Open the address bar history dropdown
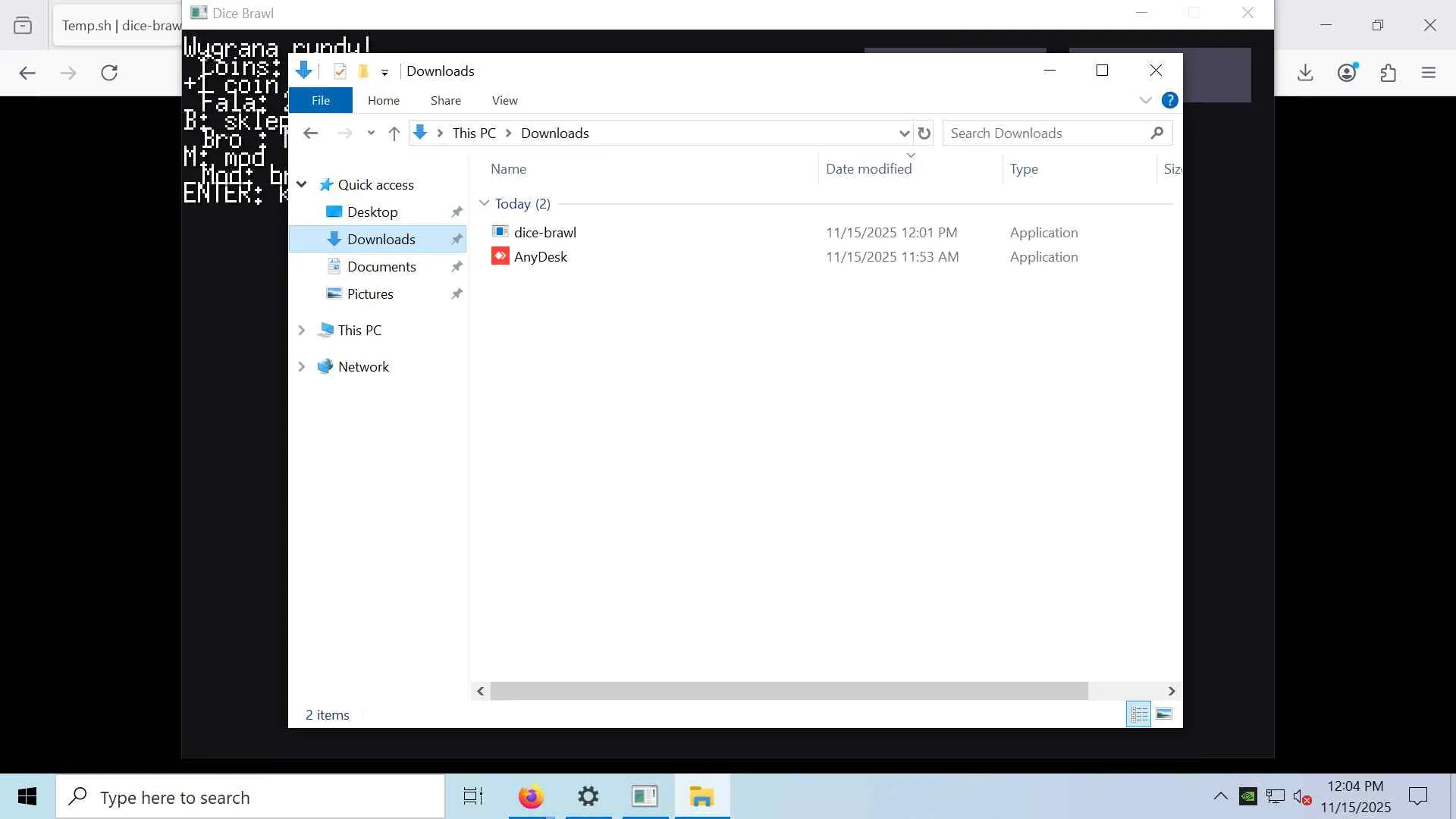The height and width of the screenshot is (819, 1456). [x=903, y=133]
